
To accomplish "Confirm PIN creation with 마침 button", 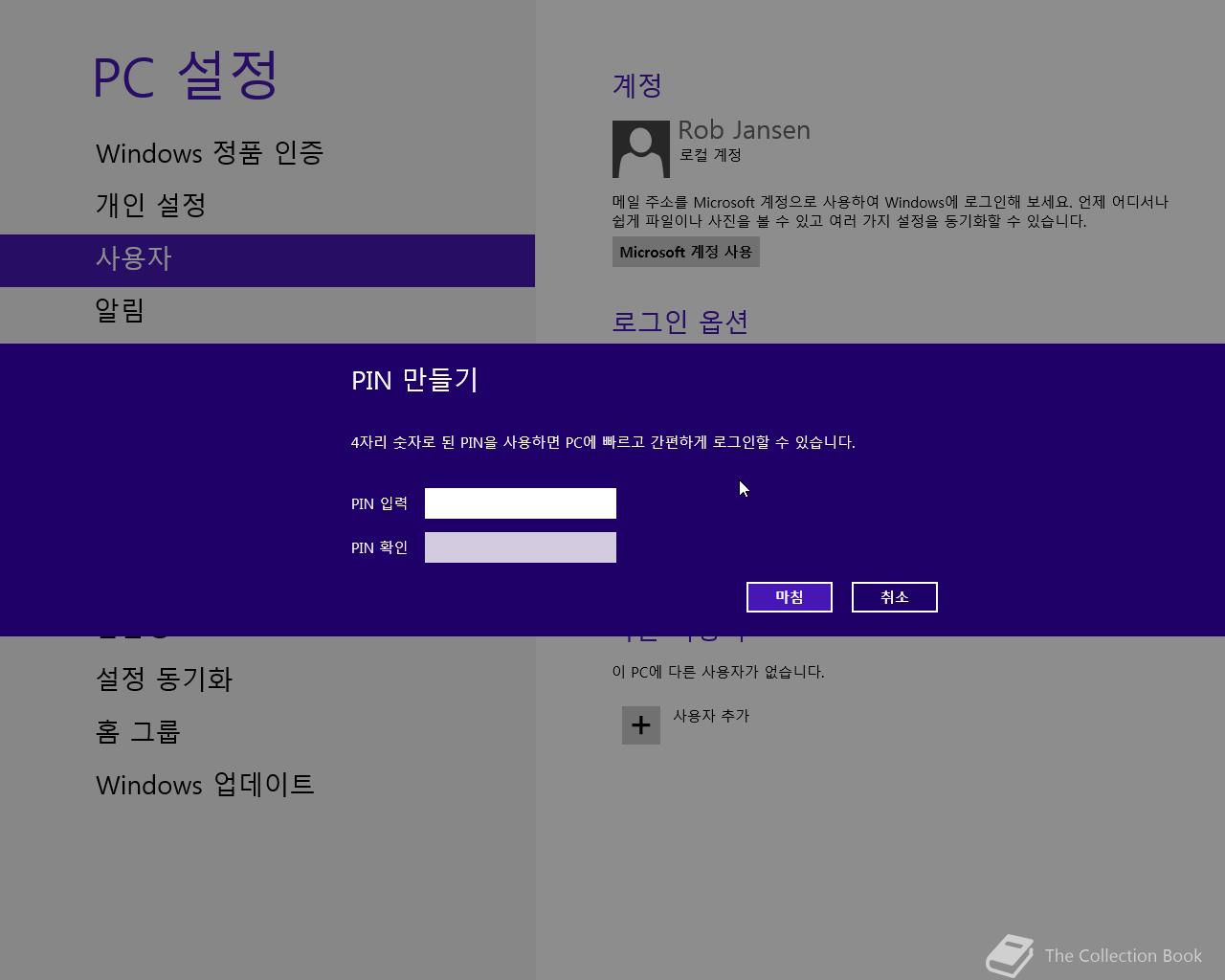I will click(x=790, y=597).
